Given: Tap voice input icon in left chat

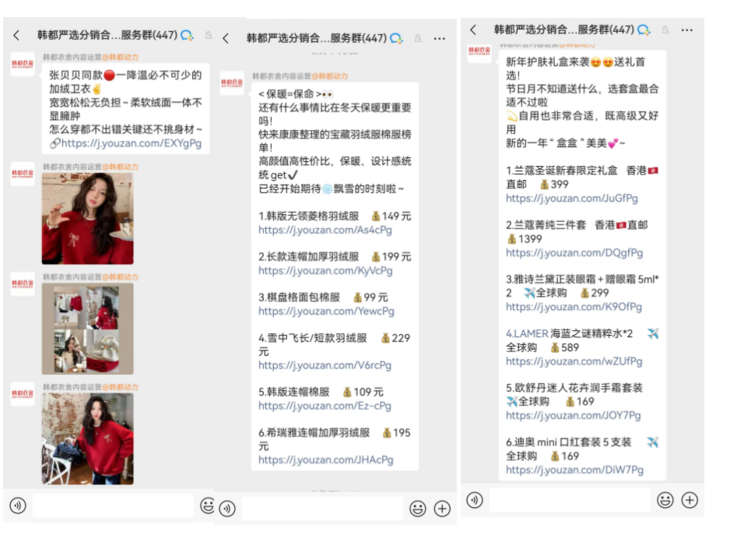Looking at the screenshot, I should (18, 505).
